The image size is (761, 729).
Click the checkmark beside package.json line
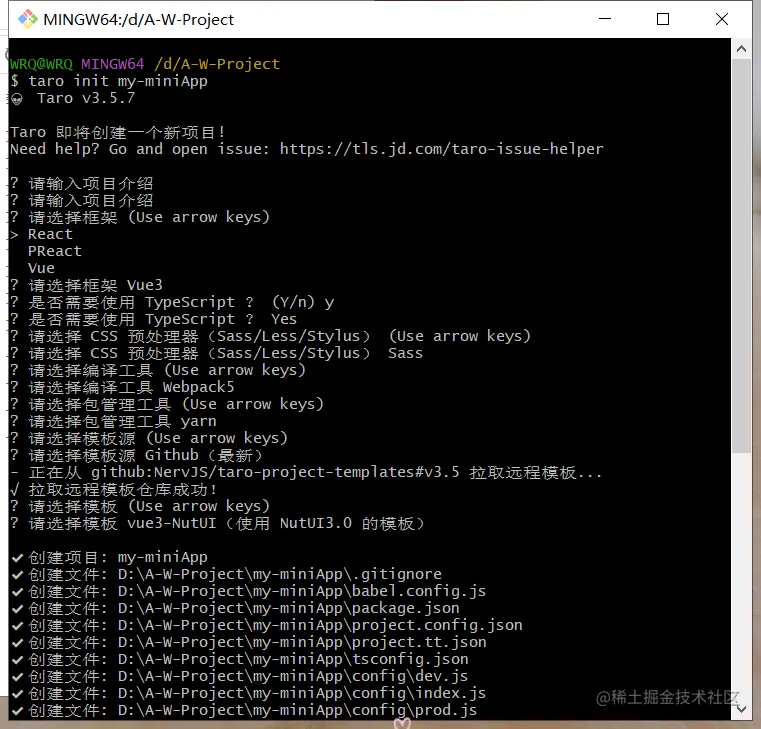[17, 609]
